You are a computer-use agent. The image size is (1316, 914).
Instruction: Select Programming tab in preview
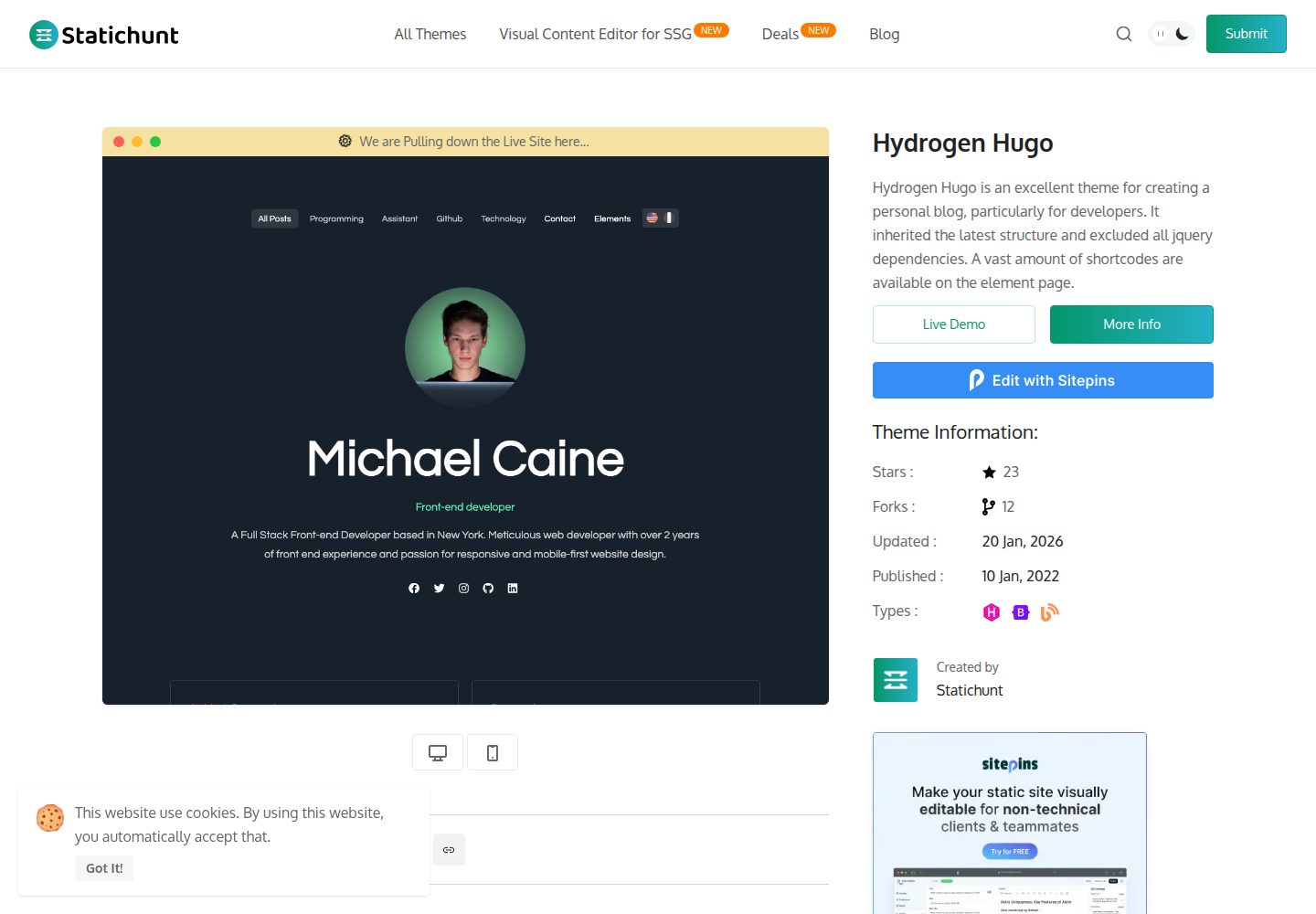[336, 218]
